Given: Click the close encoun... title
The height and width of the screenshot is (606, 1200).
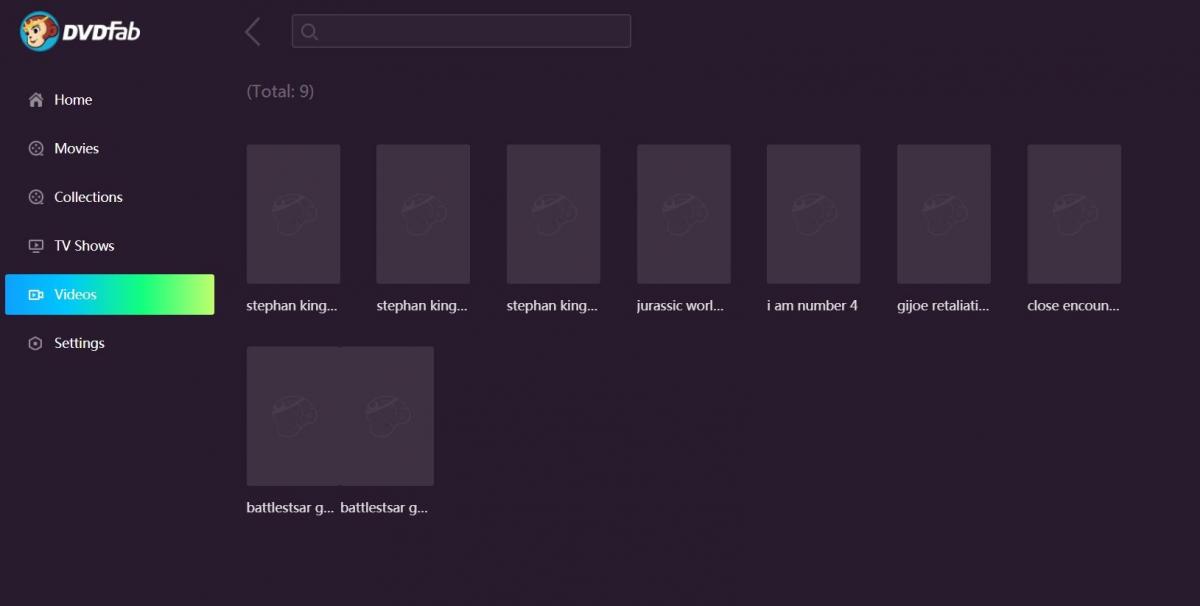Looking at the screenshot, I should coord(1073,306).
